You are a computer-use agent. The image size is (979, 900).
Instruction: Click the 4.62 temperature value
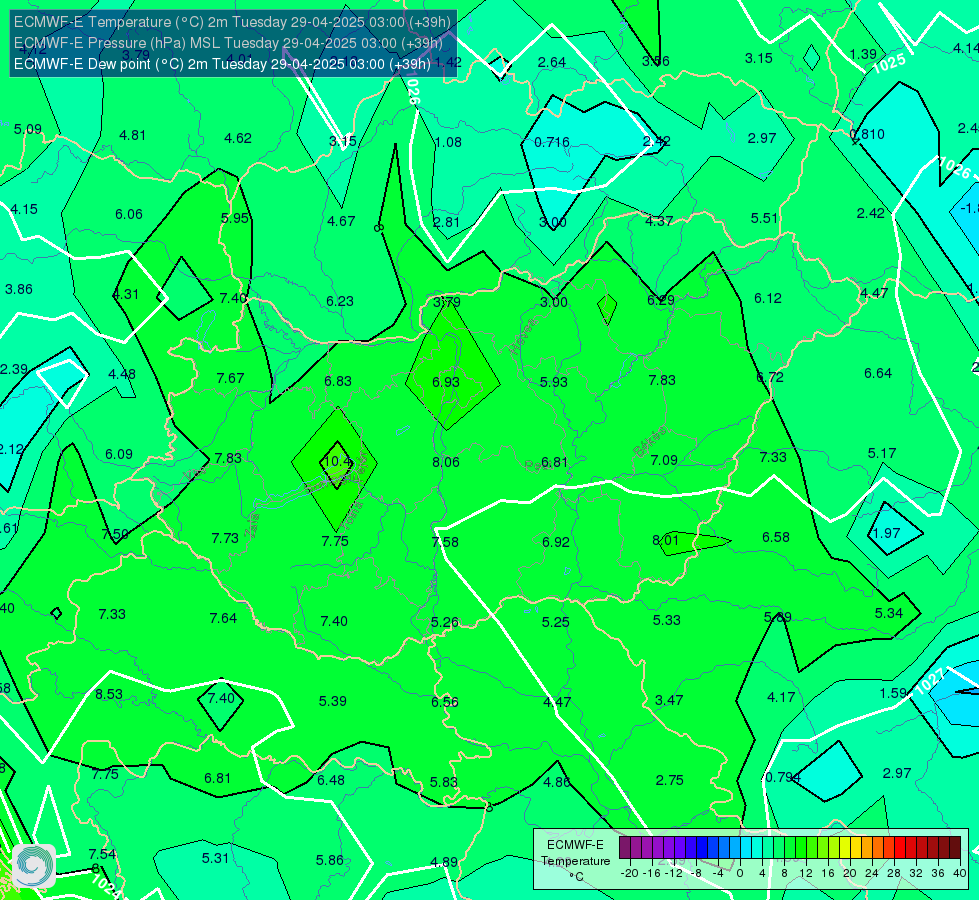238,139
